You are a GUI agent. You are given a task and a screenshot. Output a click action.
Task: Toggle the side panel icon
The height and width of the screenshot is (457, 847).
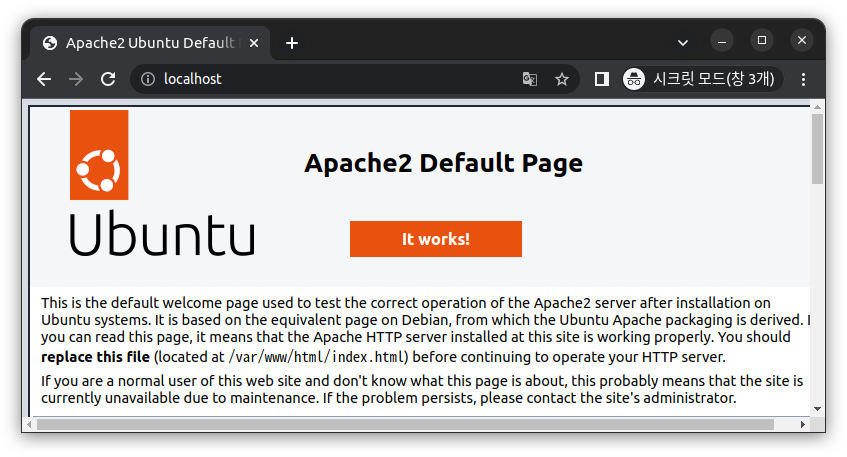(x=601, y=79)
